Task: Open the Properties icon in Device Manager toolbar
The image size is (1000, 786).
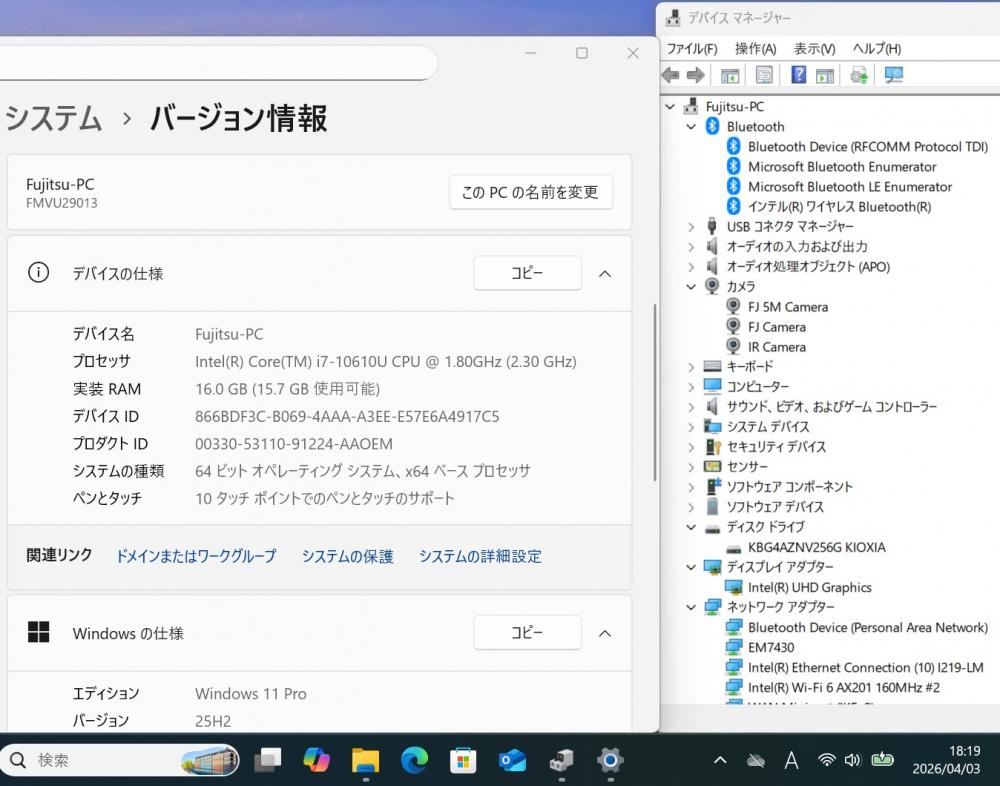Action: [x=764, y=75]
